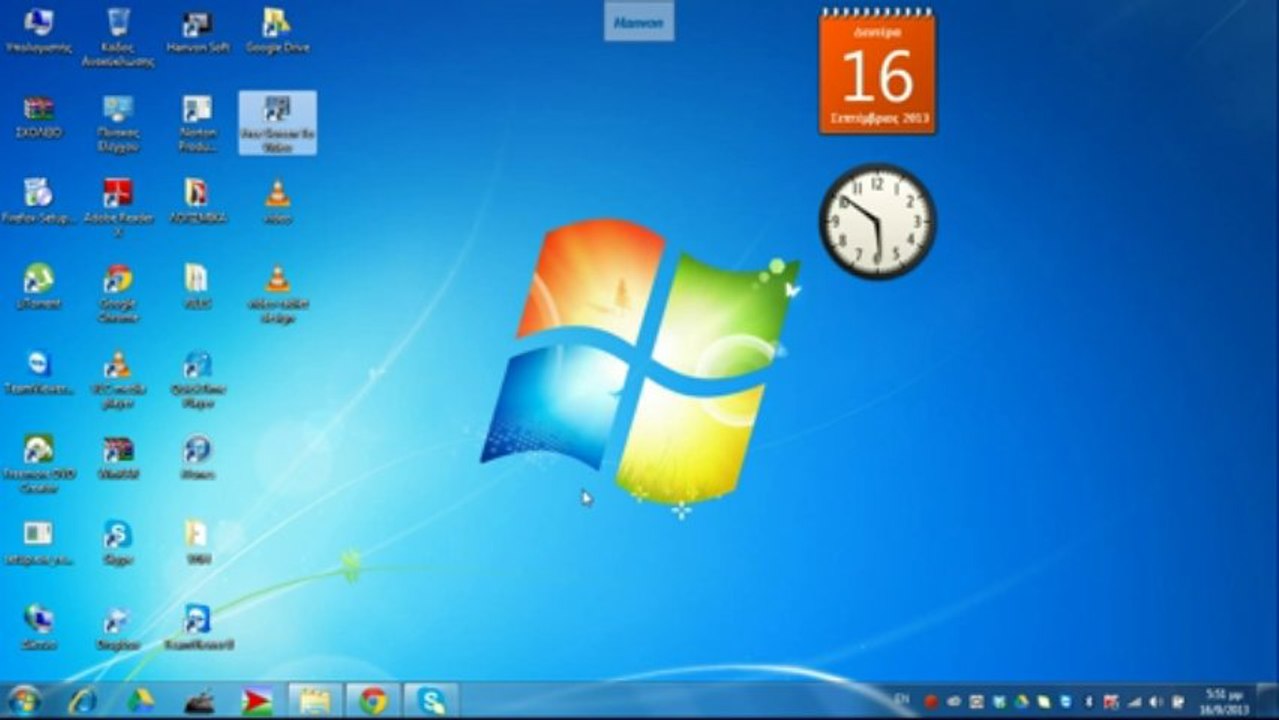This screenshot has height=720, width=1279.
Task: Switch to Google Chrome on the taskbar
Action: tap(373, 701)
